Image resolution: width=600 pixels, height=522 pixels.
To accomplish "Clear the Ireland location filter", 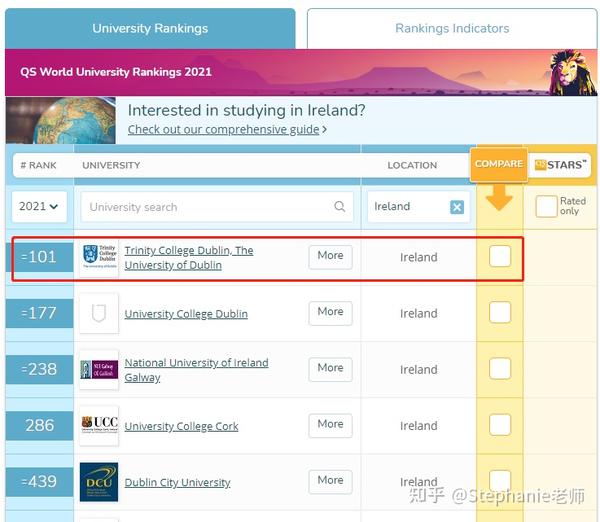I will pyautogui.click(x=457, y=207).
